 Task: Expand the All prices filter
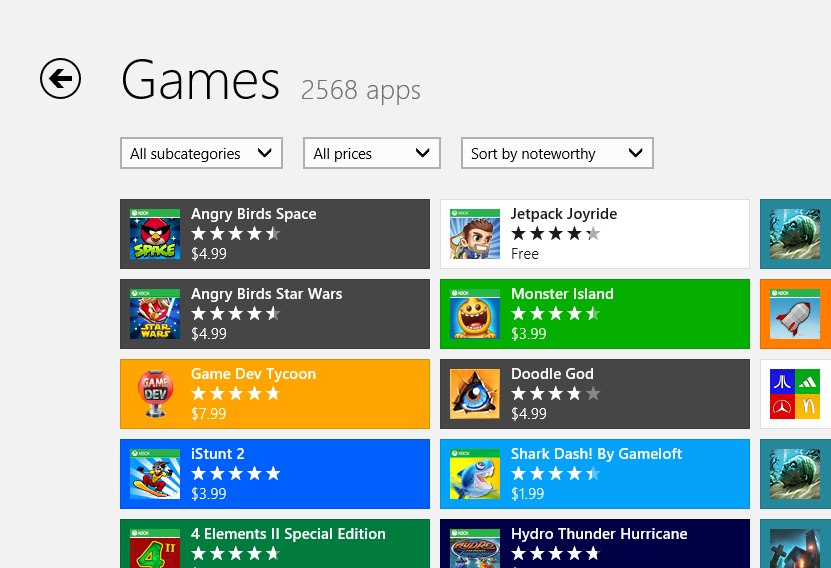[x=371, y=153]
